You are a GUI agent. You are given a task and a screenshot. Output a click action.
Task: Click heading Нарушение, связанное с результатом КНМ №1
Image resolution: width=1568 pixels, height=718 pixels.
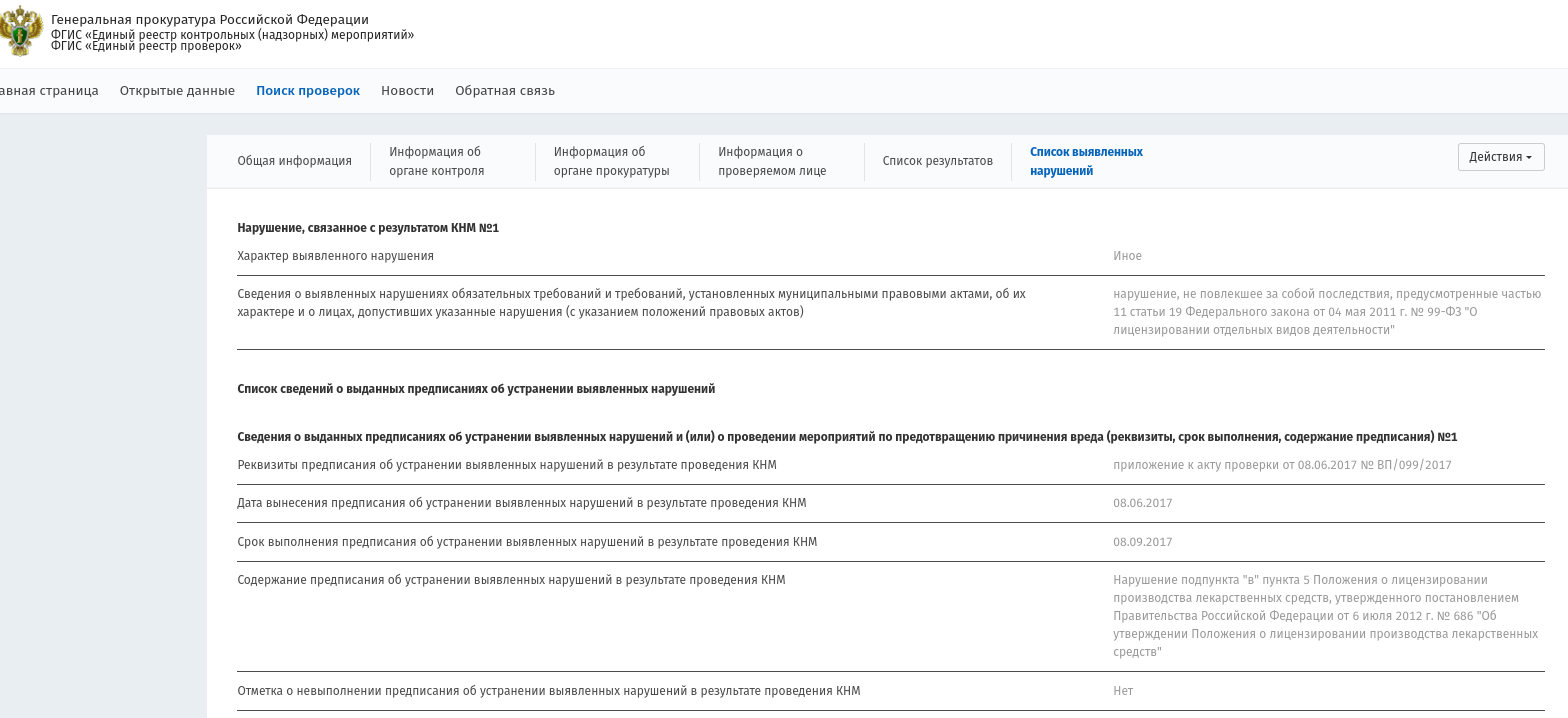tap(368, 228)
